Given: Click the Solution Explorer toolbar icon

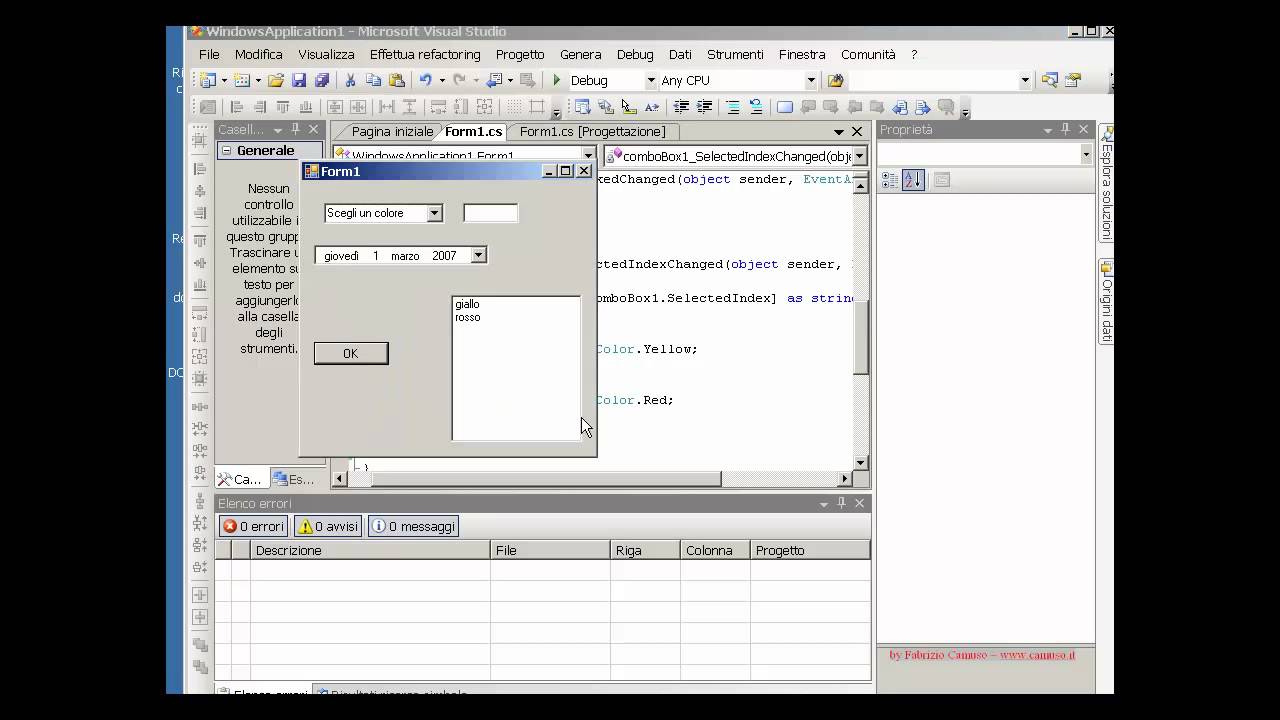Looking at the screenshot, I should click(1049, 80).
